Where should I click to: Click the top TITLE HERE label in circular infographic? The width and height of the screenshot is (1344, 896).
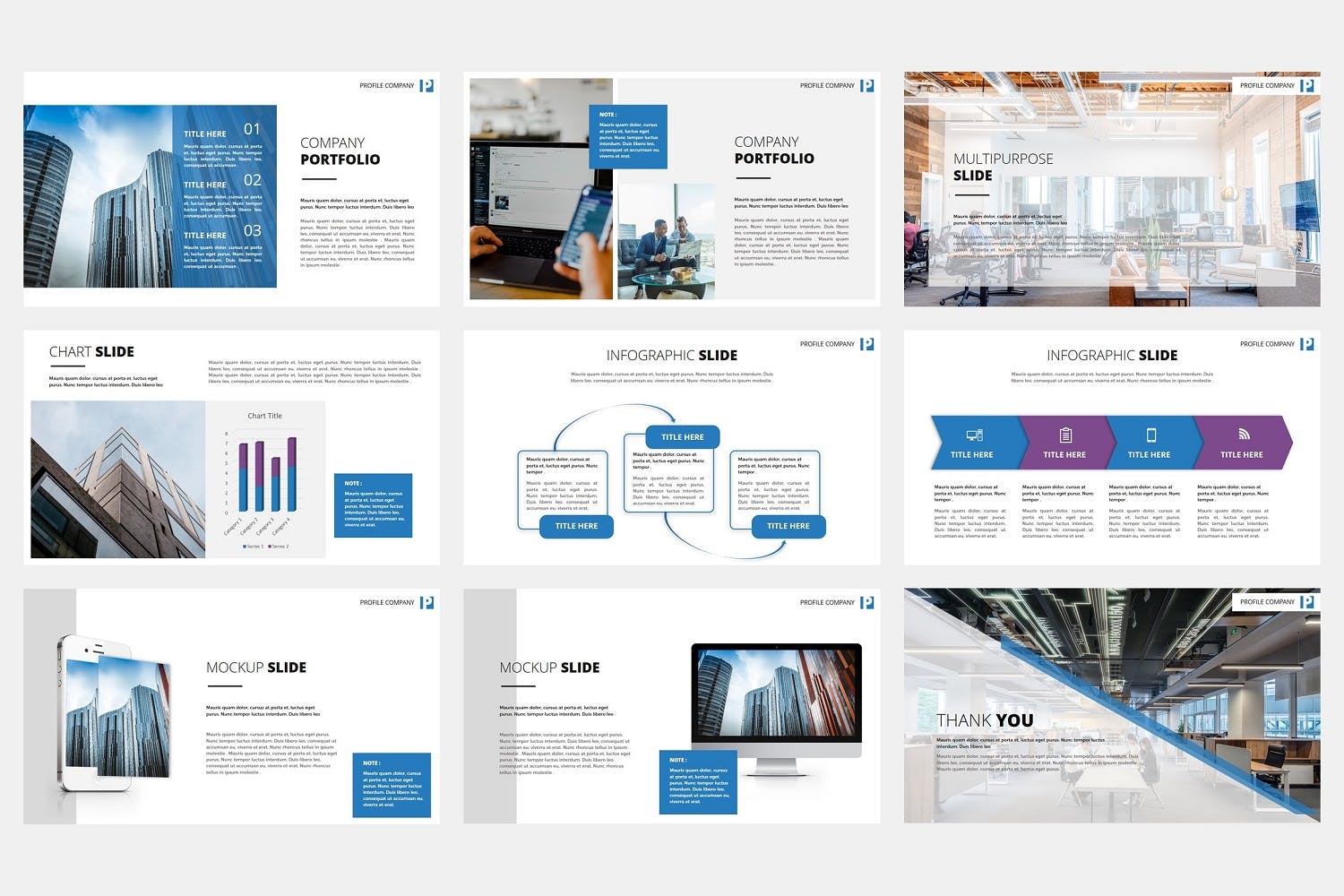tap(683, 437)
